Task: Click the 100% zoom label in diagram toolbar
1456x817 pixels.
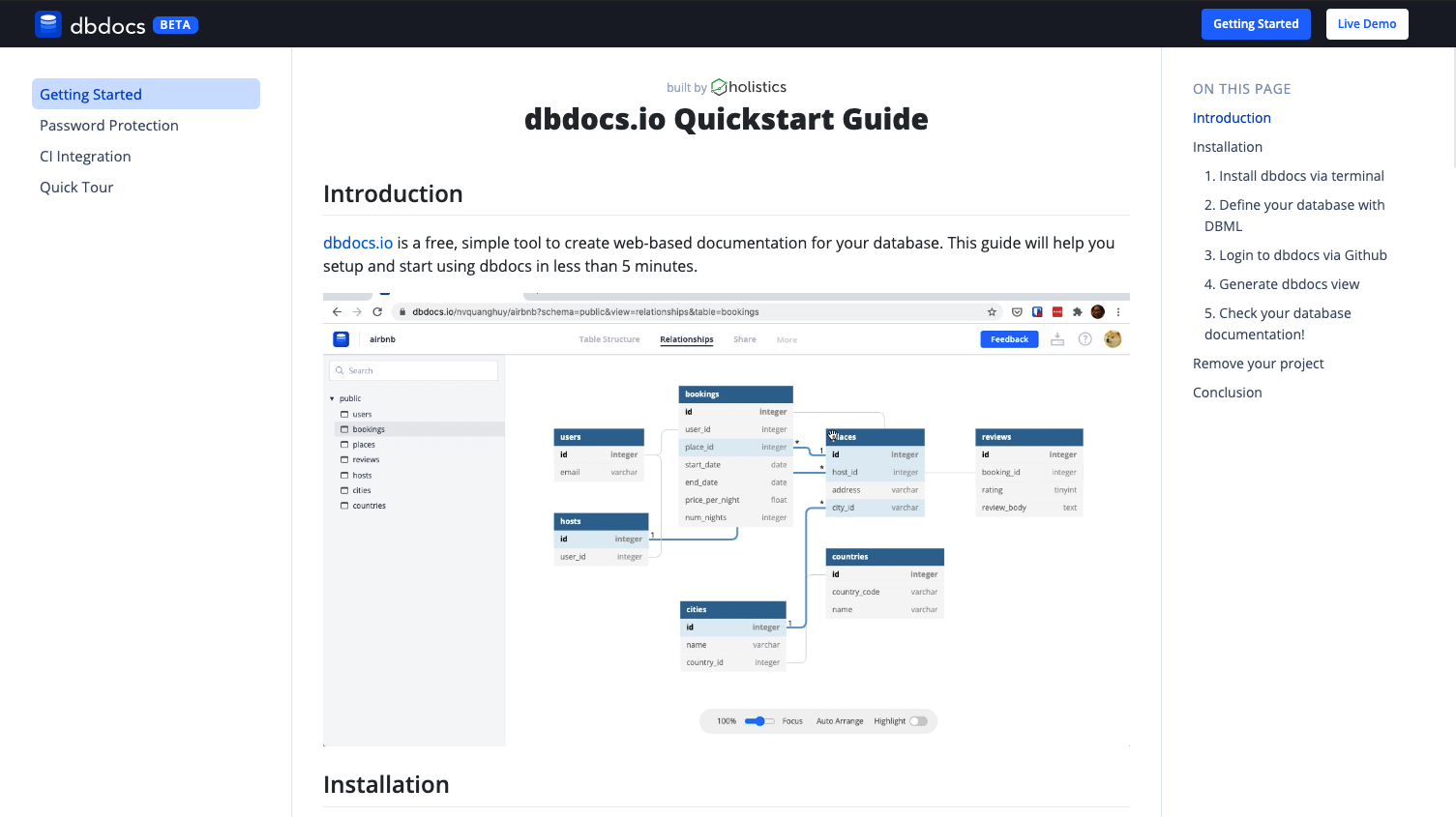Action: (x=727, y=721)
